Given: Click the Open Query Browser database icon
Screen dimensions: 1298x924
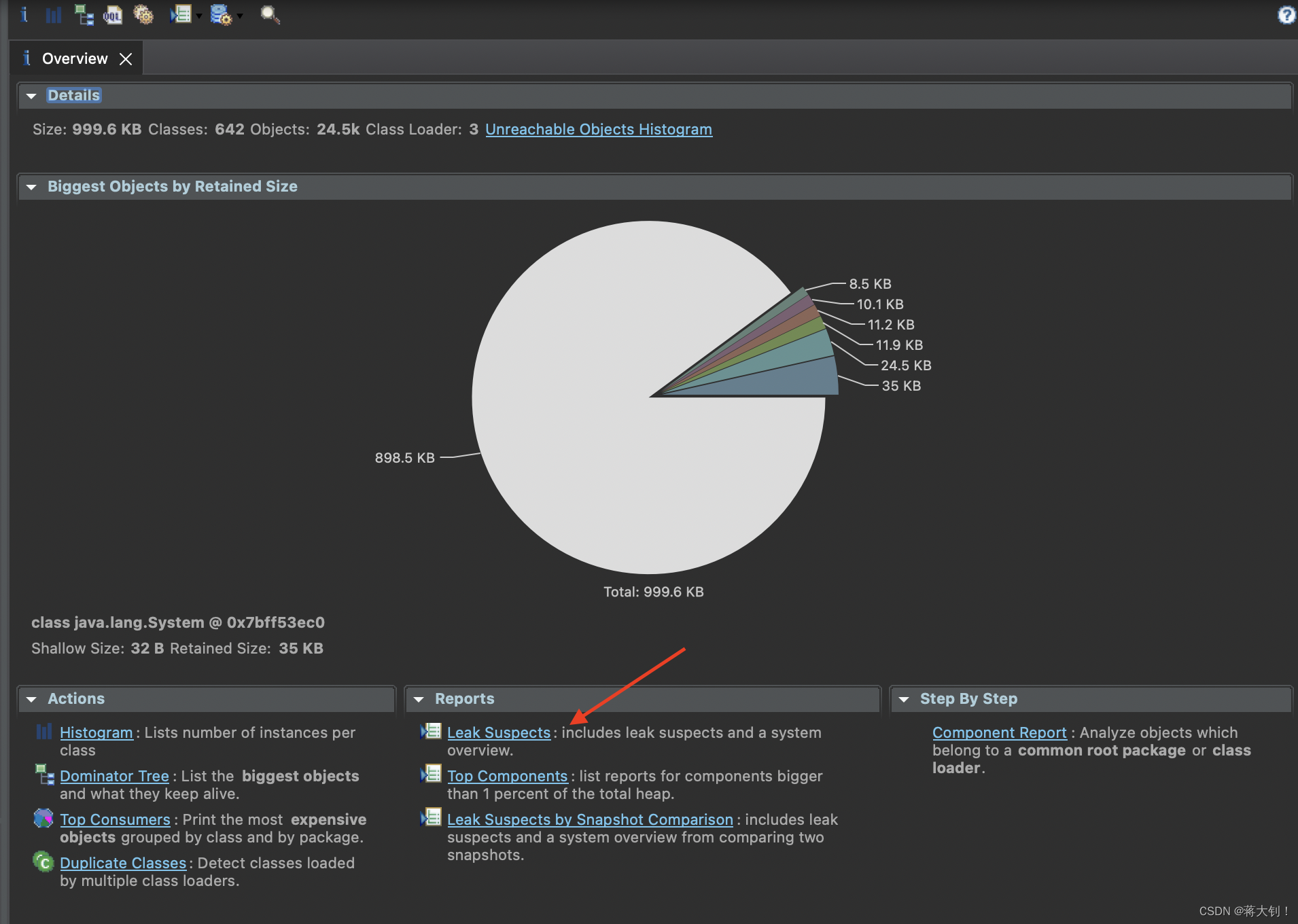Looking at the screenshot, I should (221, 14).
